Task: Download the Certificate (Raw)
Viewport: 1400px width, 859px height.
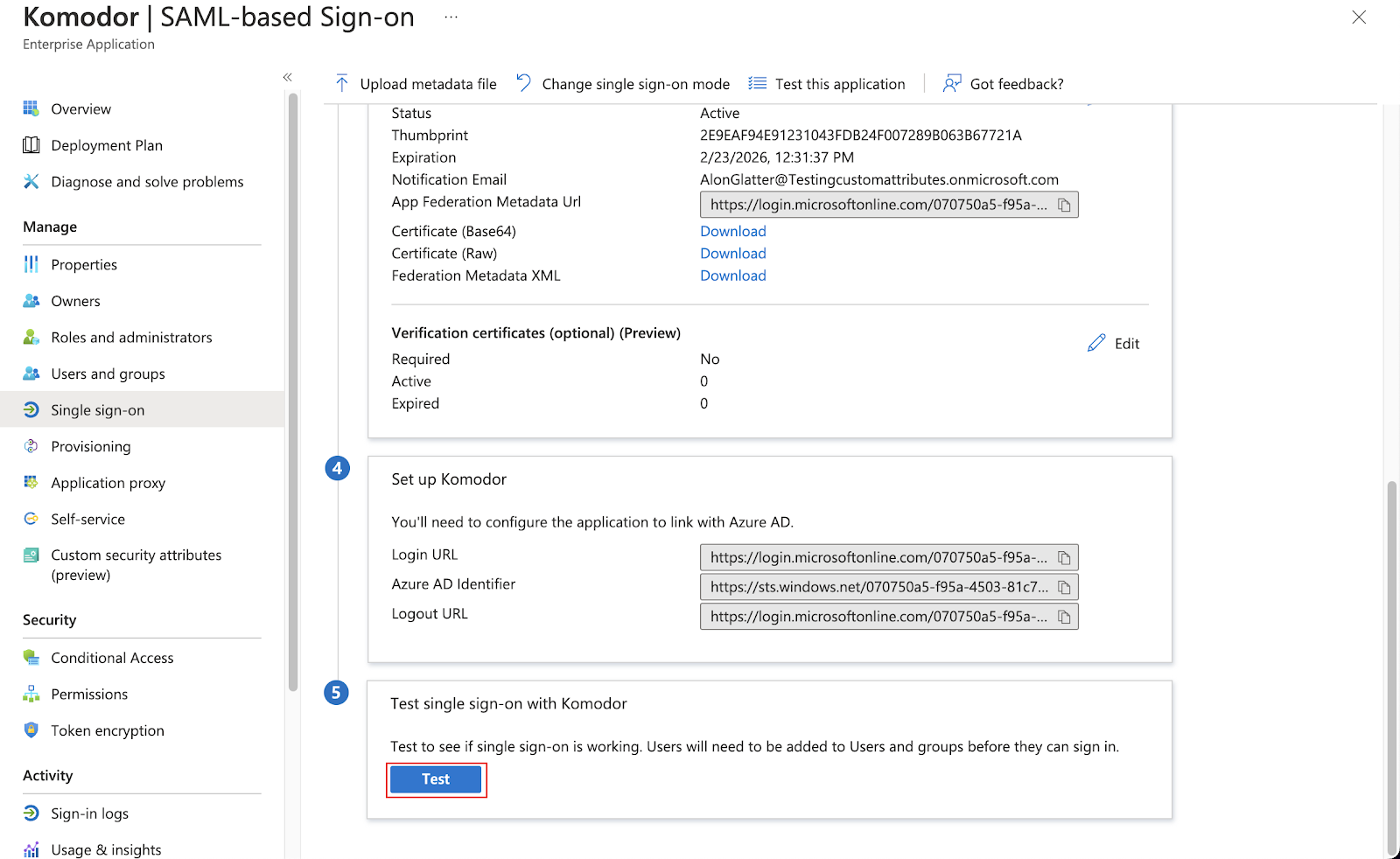Action: (x=733, y=253)
